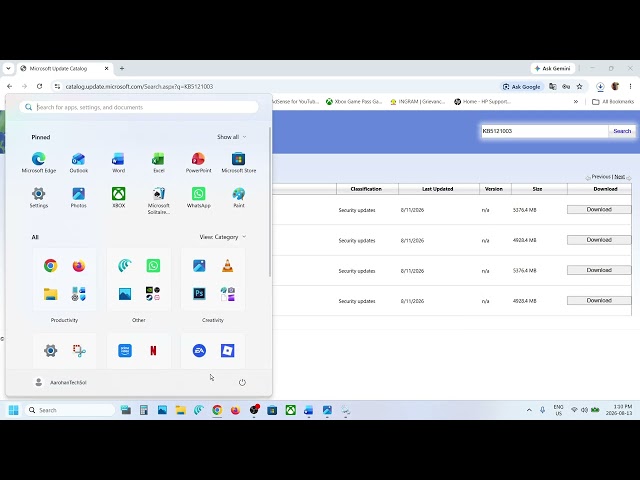Click the Windows Start button on taskbar
Image resolution: width=640 pixels, height=480 pixels.
click(x=13, y=410)
